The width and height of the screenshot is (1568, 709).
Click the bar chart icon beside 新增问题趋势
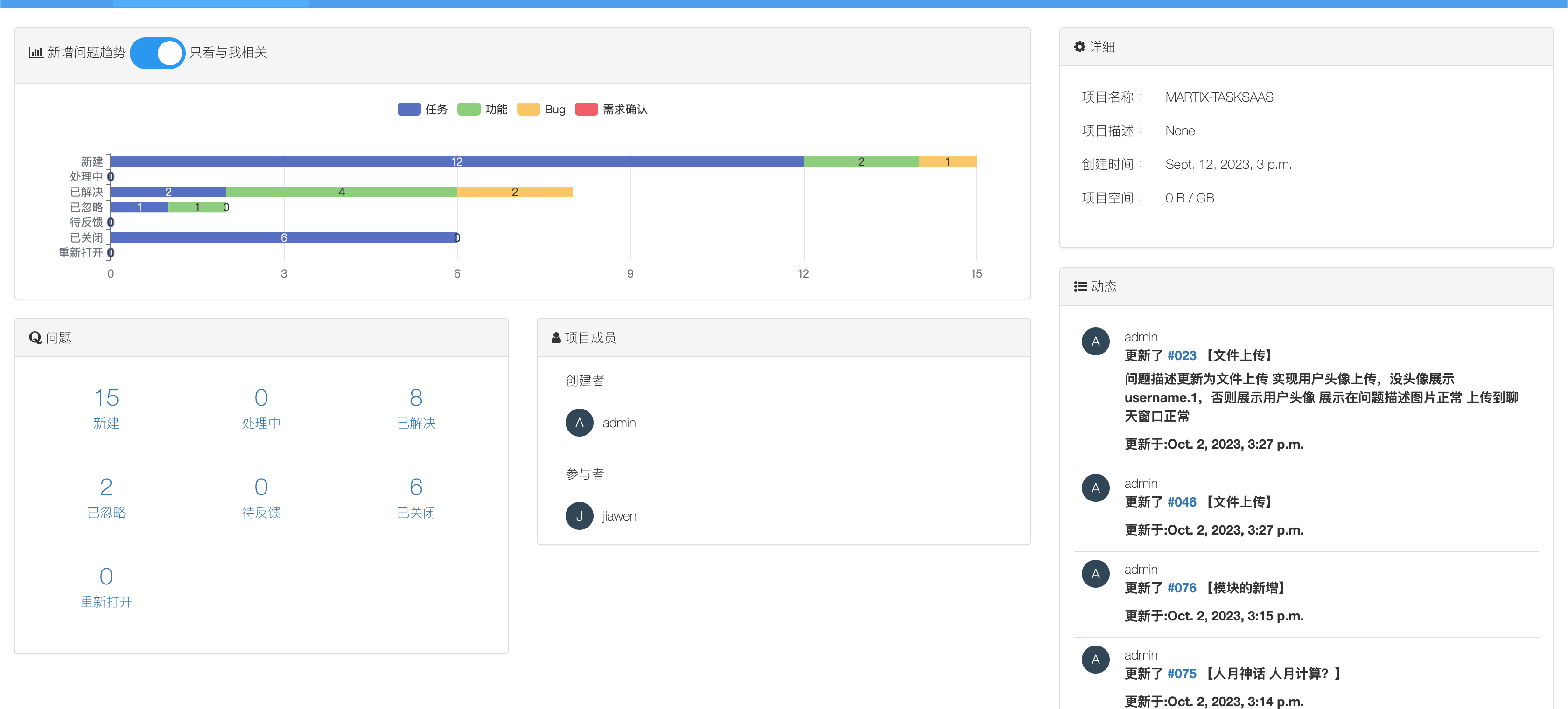(x=35, y=52)
